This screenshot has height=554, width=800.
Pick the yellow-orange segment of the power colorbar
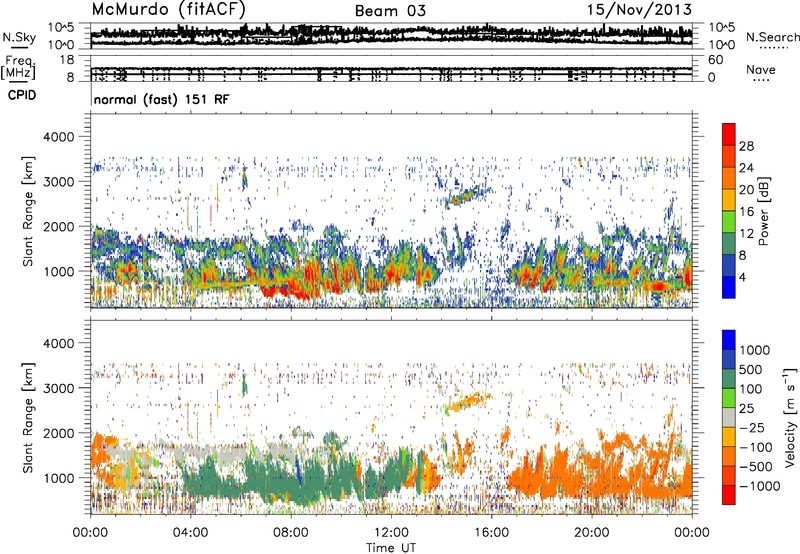(729, 200)
